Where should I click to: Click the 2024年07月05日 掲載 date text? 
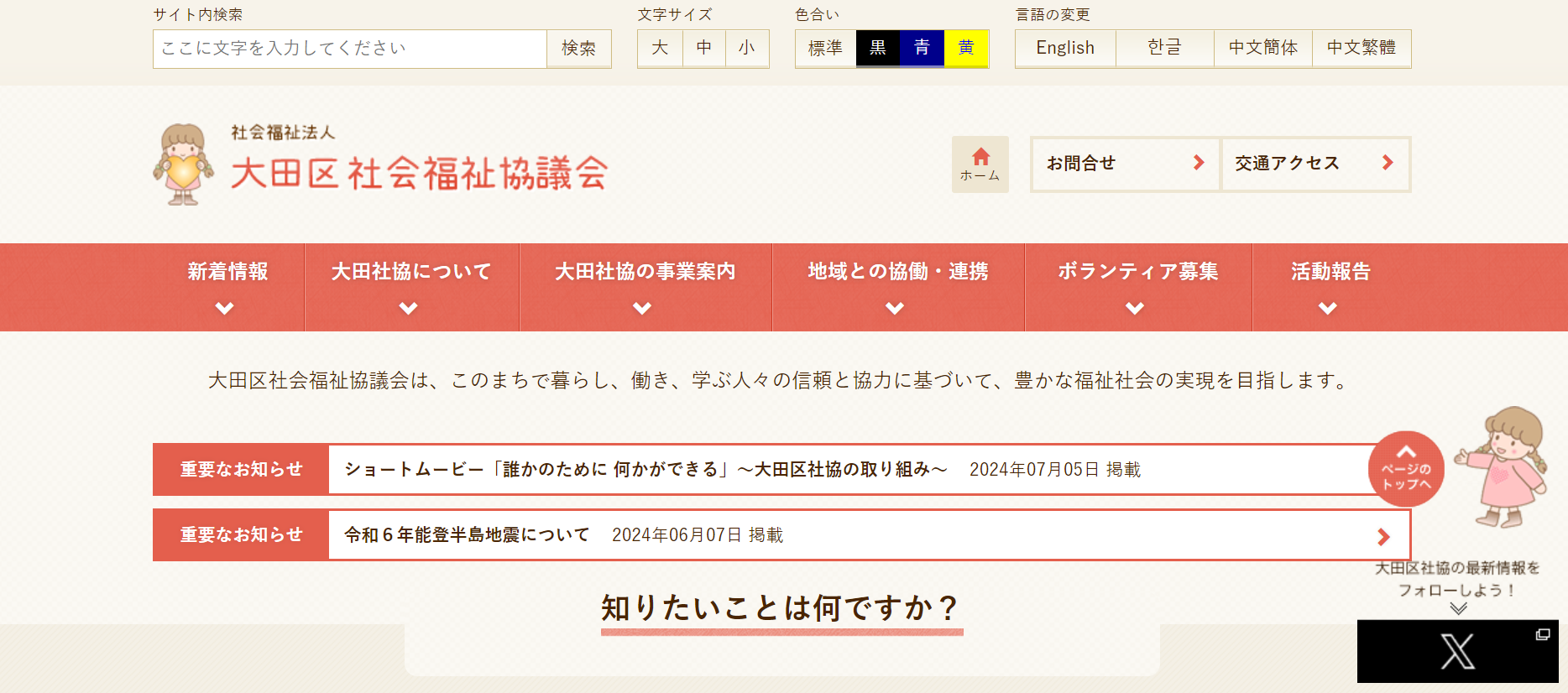(1055, 470)
